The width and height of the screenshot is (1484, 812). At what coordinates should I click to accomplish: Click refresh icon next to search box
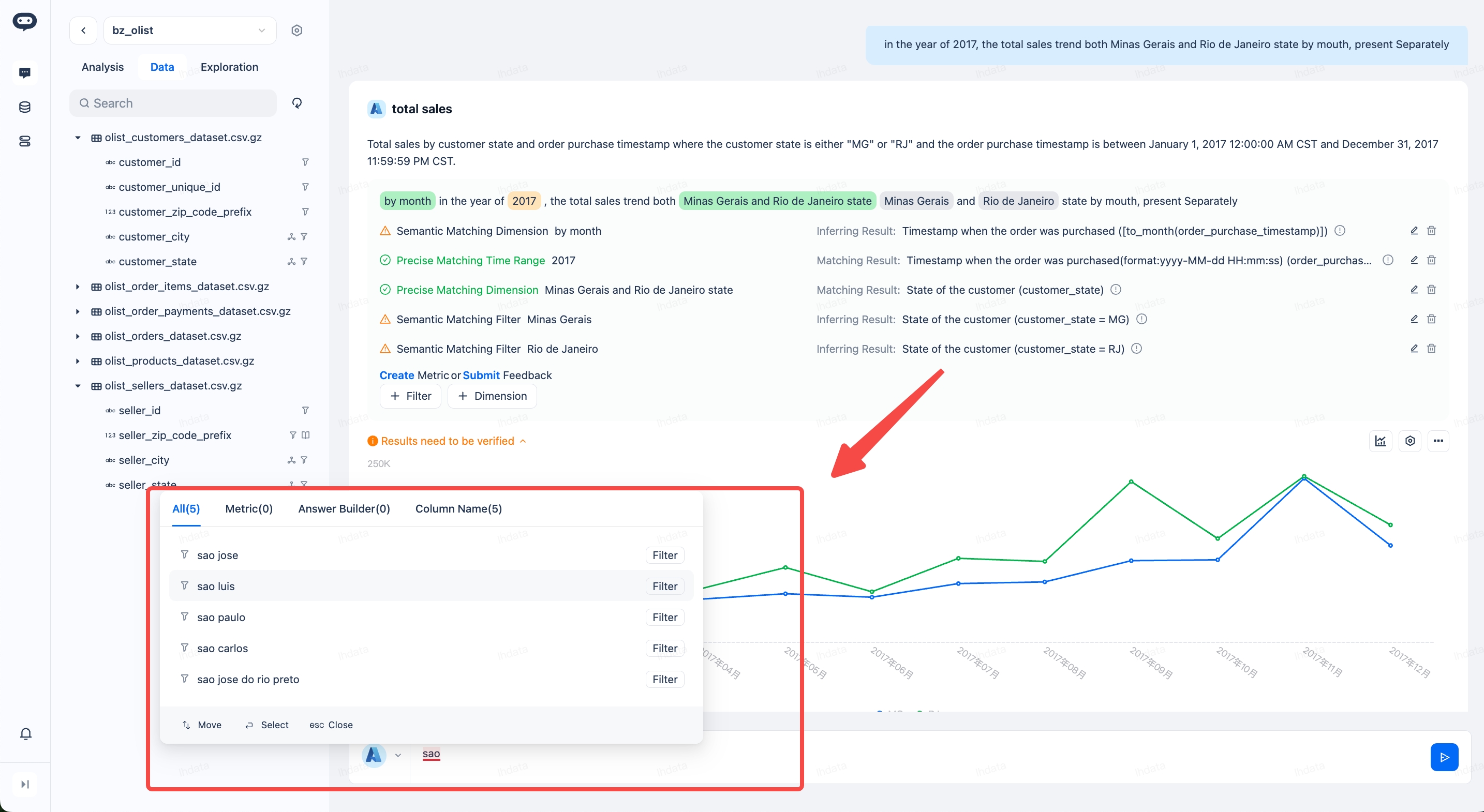296,103
